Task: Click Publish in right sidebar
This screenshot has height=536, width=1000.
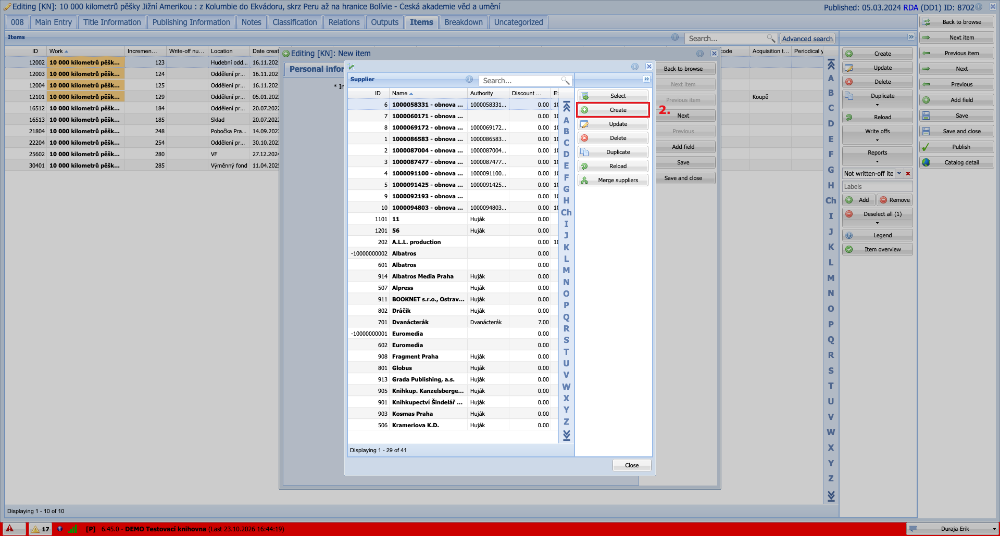Action: coord(958,147)
